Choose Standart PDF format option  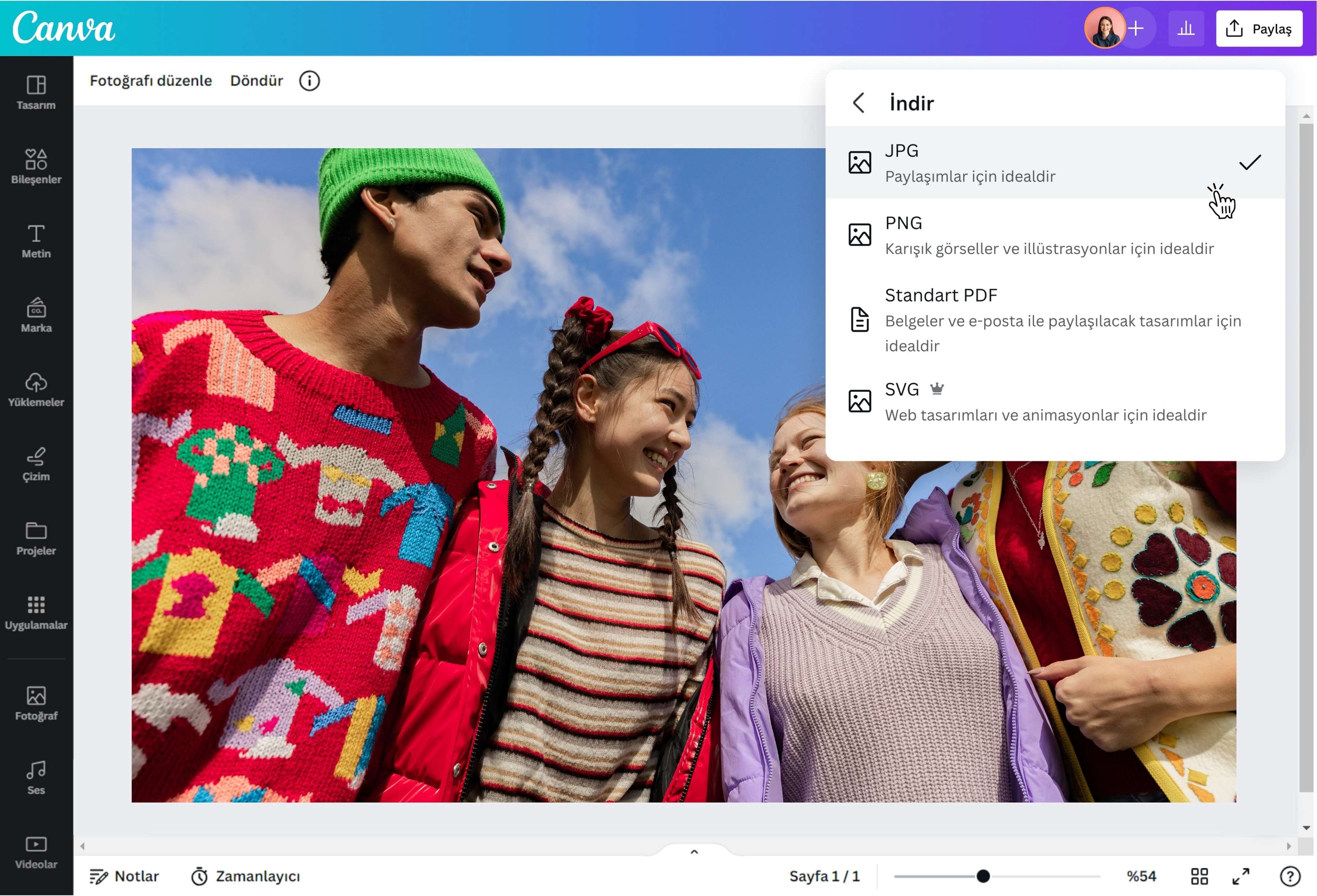[1055, 320]
